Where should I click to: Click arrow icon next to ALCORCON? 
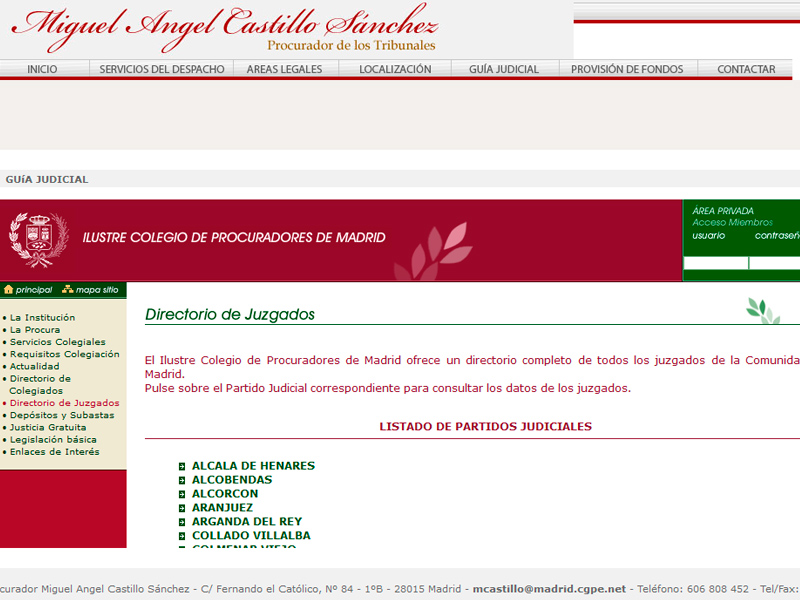[x=182, y=494]
